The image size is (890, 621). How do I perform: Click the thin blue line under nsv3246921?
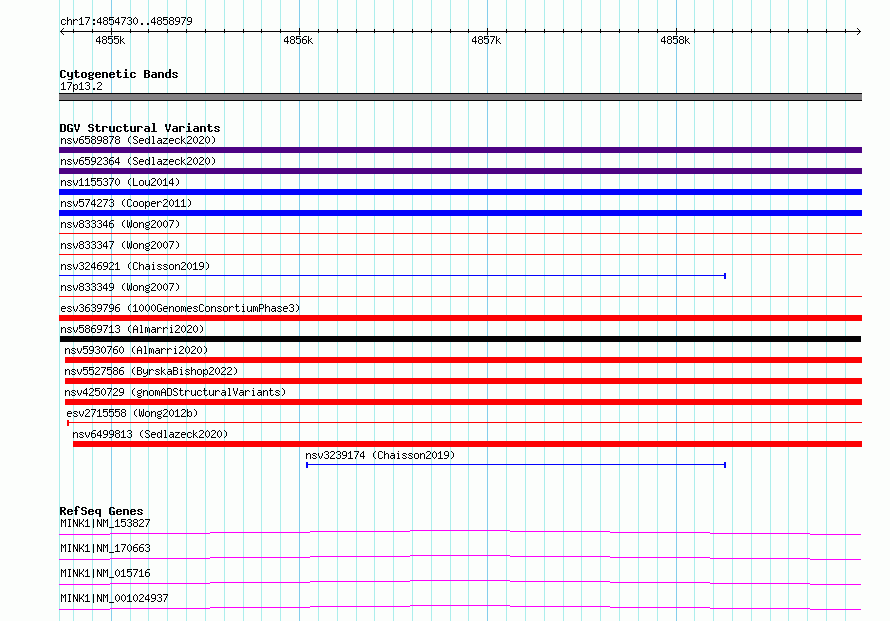(x=392, y=276)
